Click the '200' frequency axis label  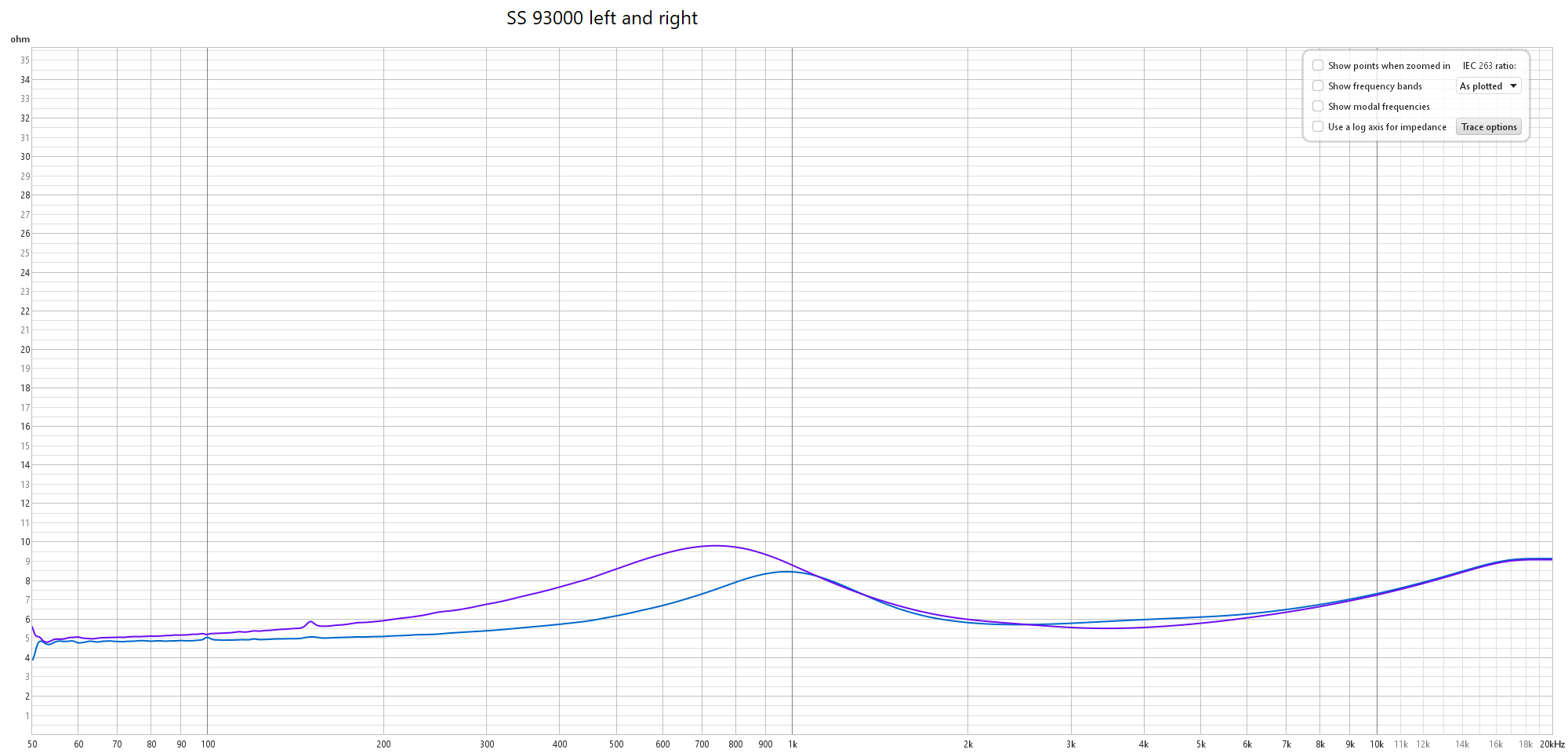pos(383,744)
